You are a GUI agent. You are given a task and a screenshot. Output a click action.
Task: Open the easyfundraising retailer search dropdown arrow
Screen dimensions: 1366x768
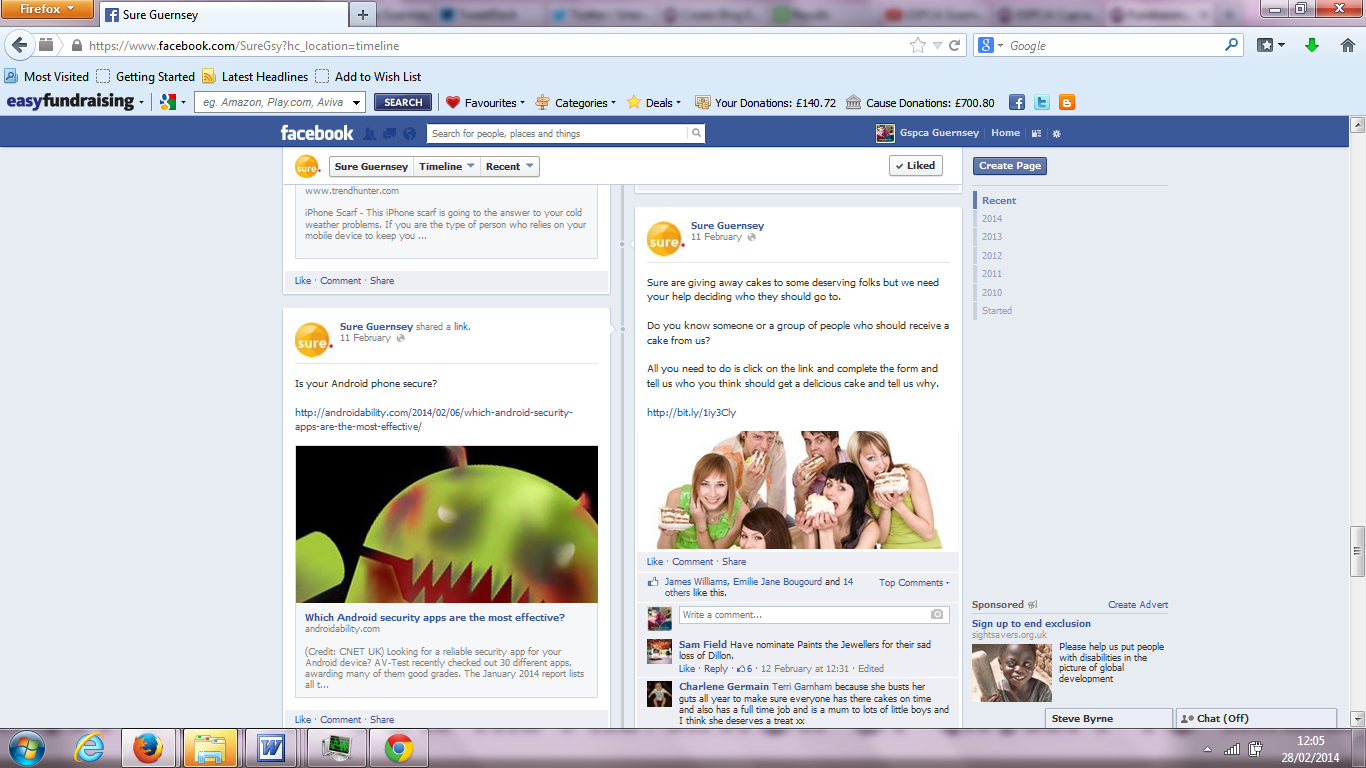[x=357, y=102]
